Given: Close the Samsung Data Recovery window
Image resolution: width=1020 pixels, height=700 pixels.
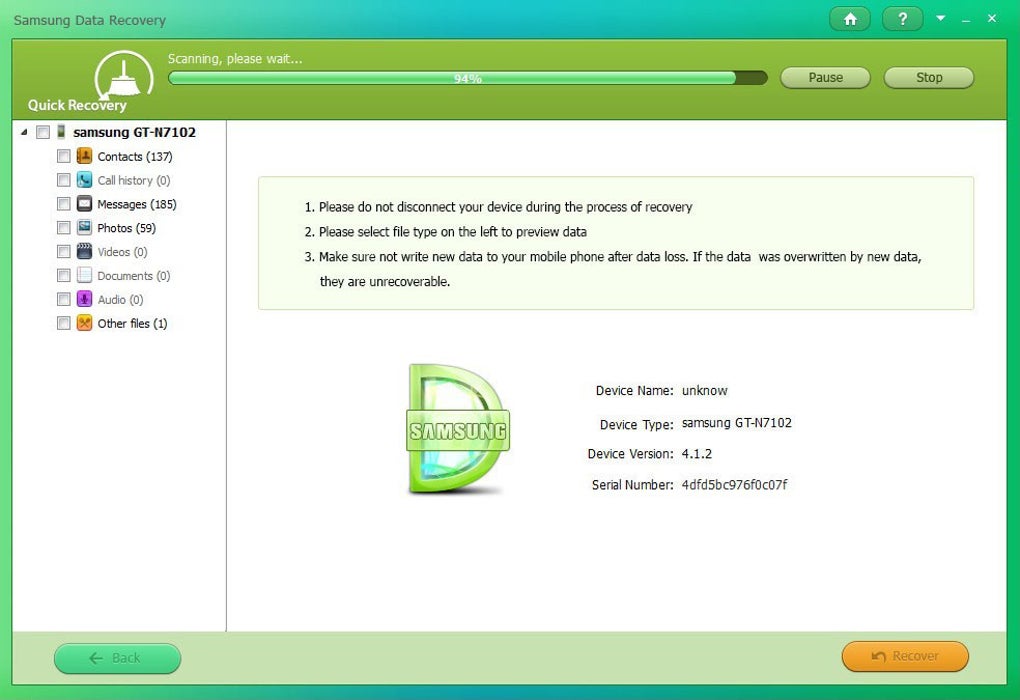Looking at the screenshot, I should [992, 18].
